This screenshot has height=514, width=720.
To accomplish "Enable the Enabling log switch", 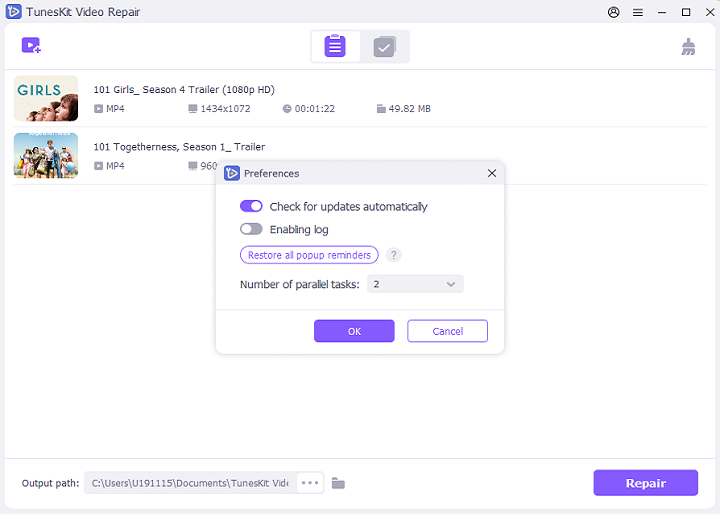I will [x=251, y=229].
